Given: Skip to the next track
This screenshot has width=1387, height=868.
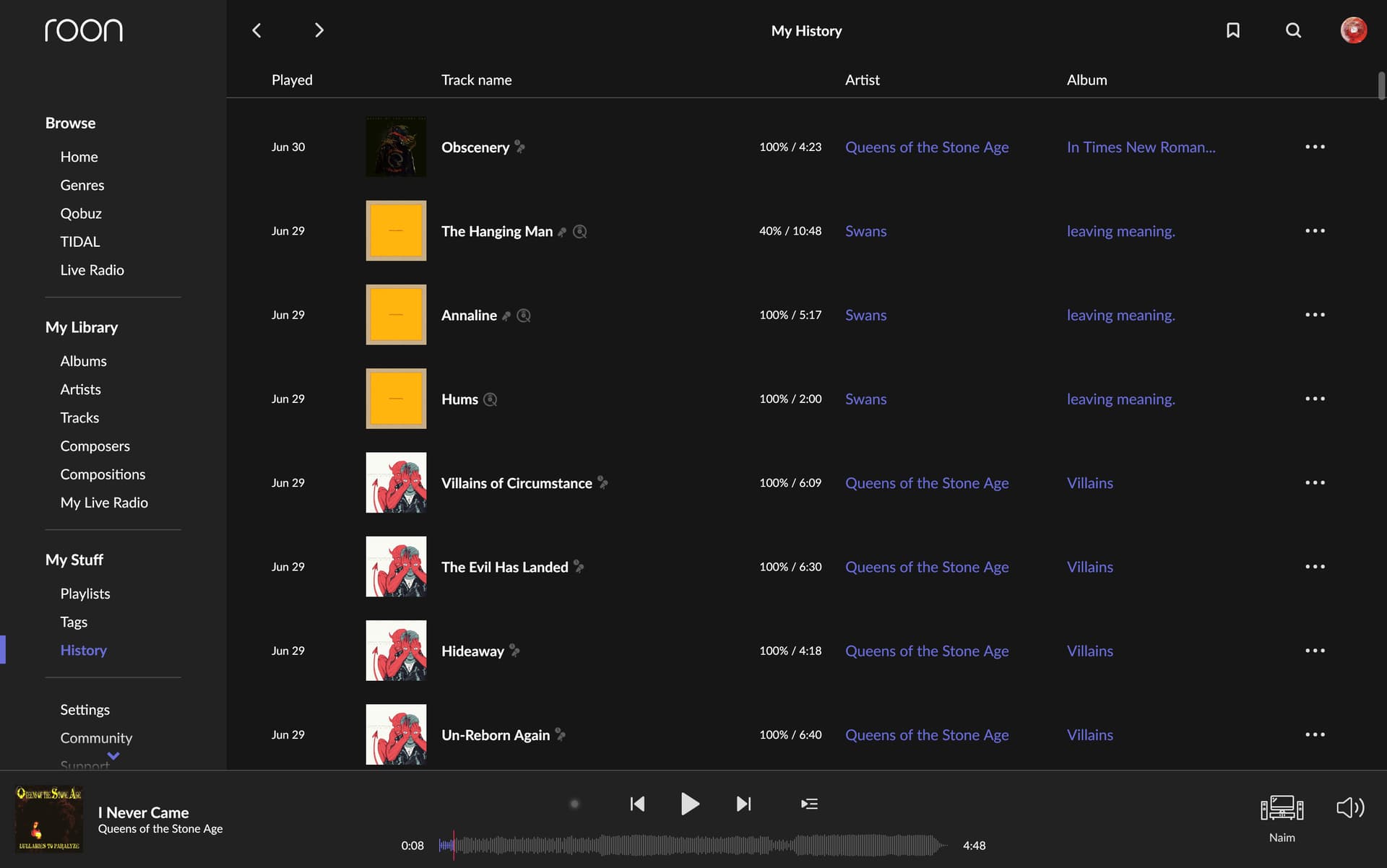Looking at the screenshot, I should [743, 804].
